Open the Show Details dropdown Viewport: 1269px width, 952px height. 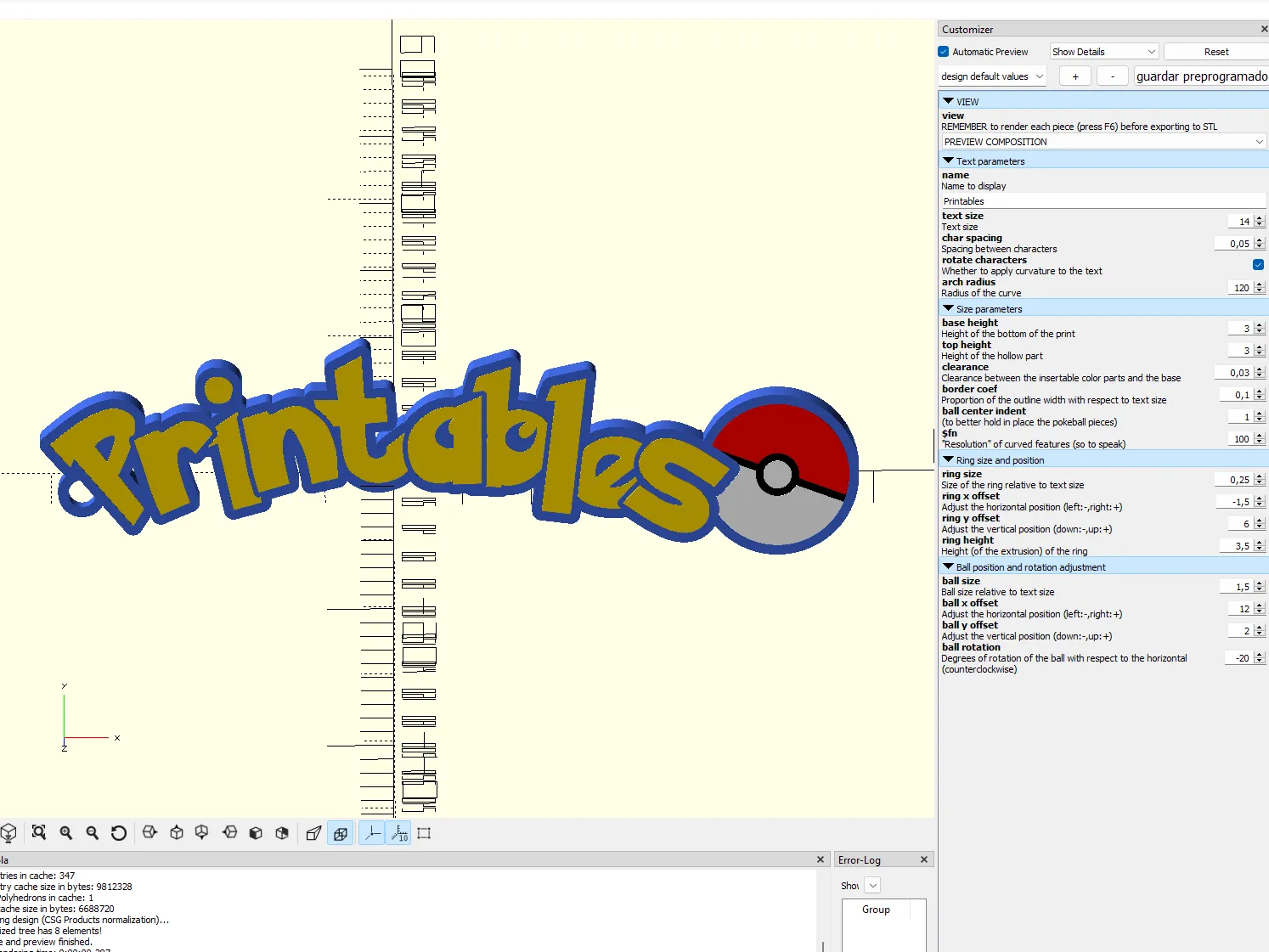coord(1102,51)
